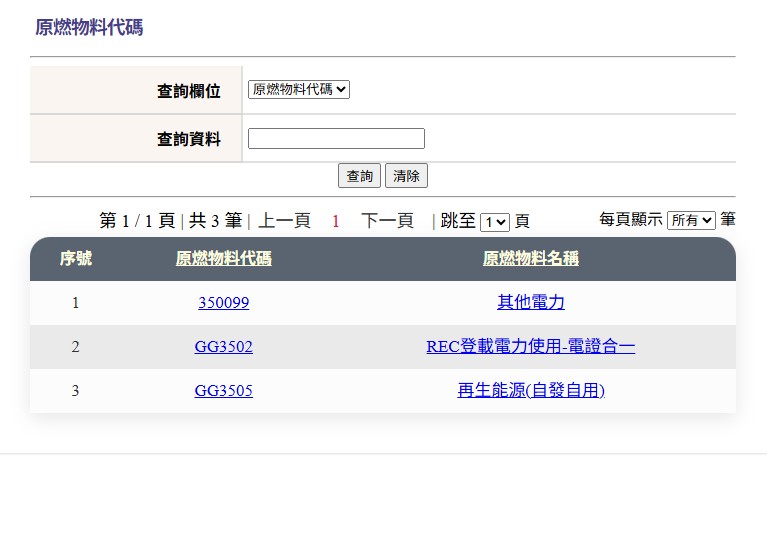Open the 再生能源(自發自用) link
The height and width of the screenshot is (537, 767).
530,391
